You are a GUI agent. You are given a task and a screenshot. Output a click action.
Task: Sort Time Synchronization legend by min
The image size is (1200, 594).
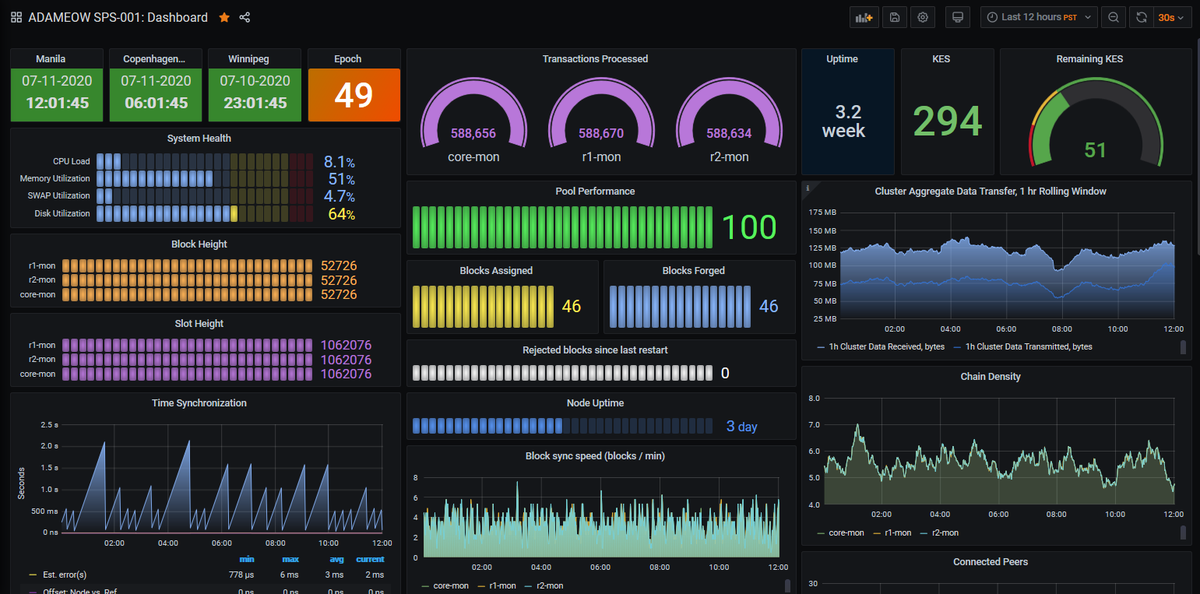(247, 560)
